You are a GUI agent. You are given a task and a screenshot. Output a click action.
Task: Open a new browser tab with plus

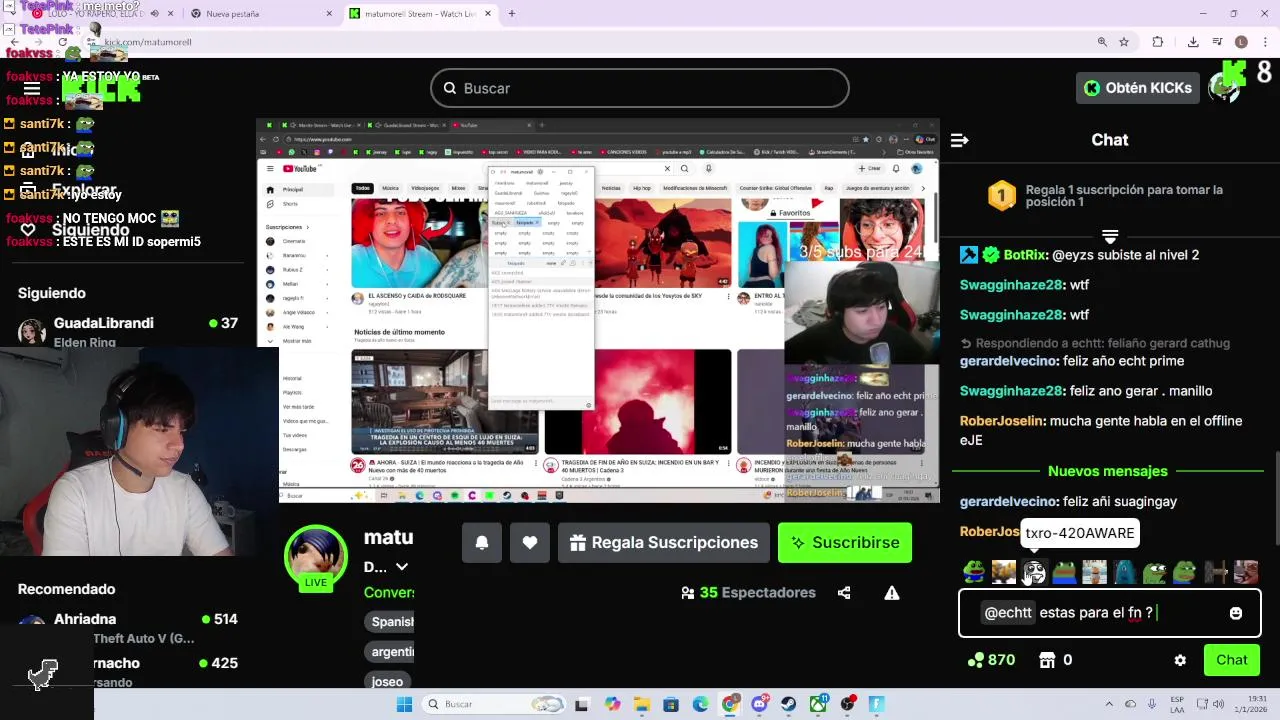(511, 14)
